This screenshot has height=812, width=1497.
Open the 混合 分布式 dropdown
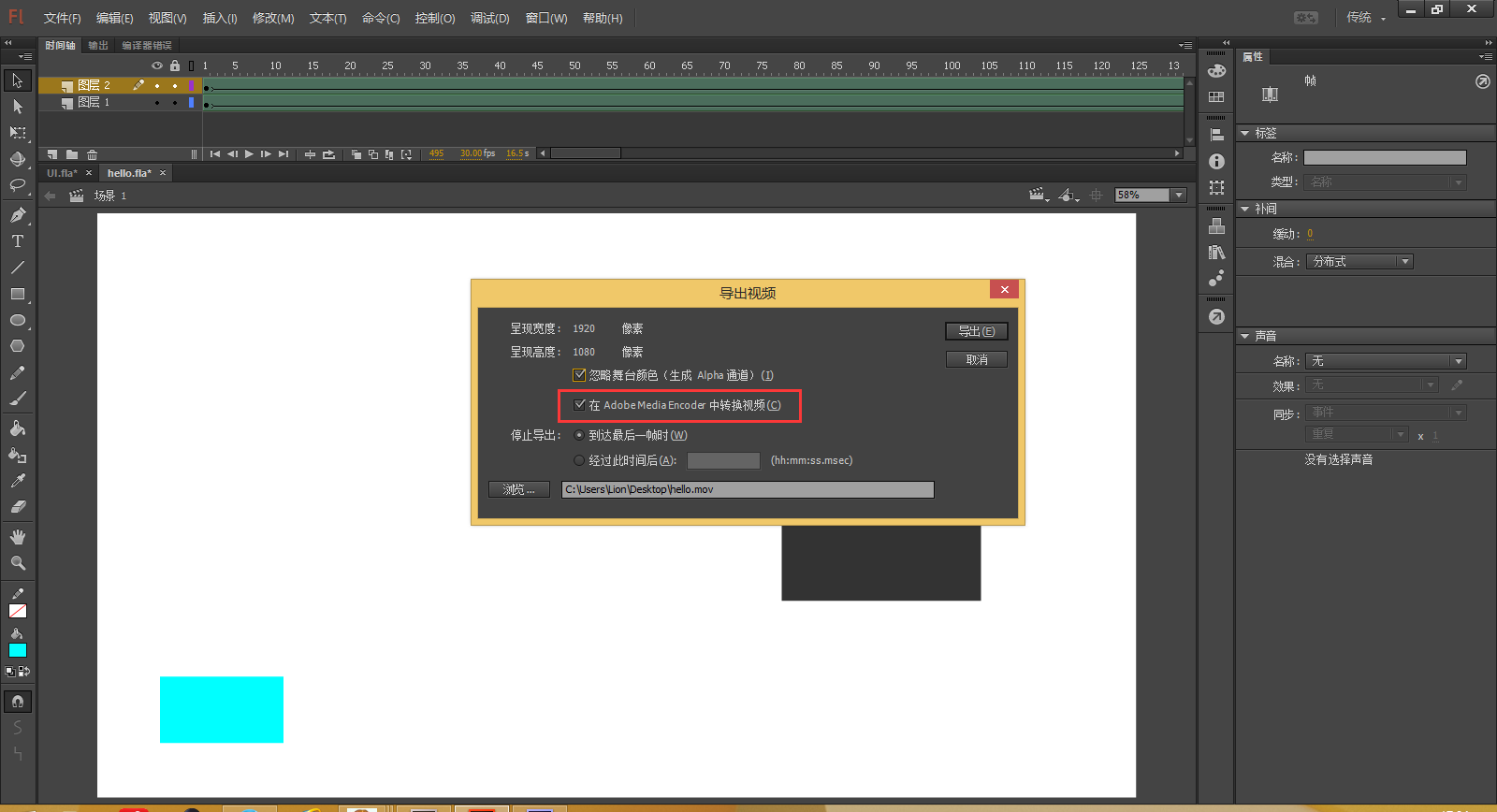(x=1359, y=262)
